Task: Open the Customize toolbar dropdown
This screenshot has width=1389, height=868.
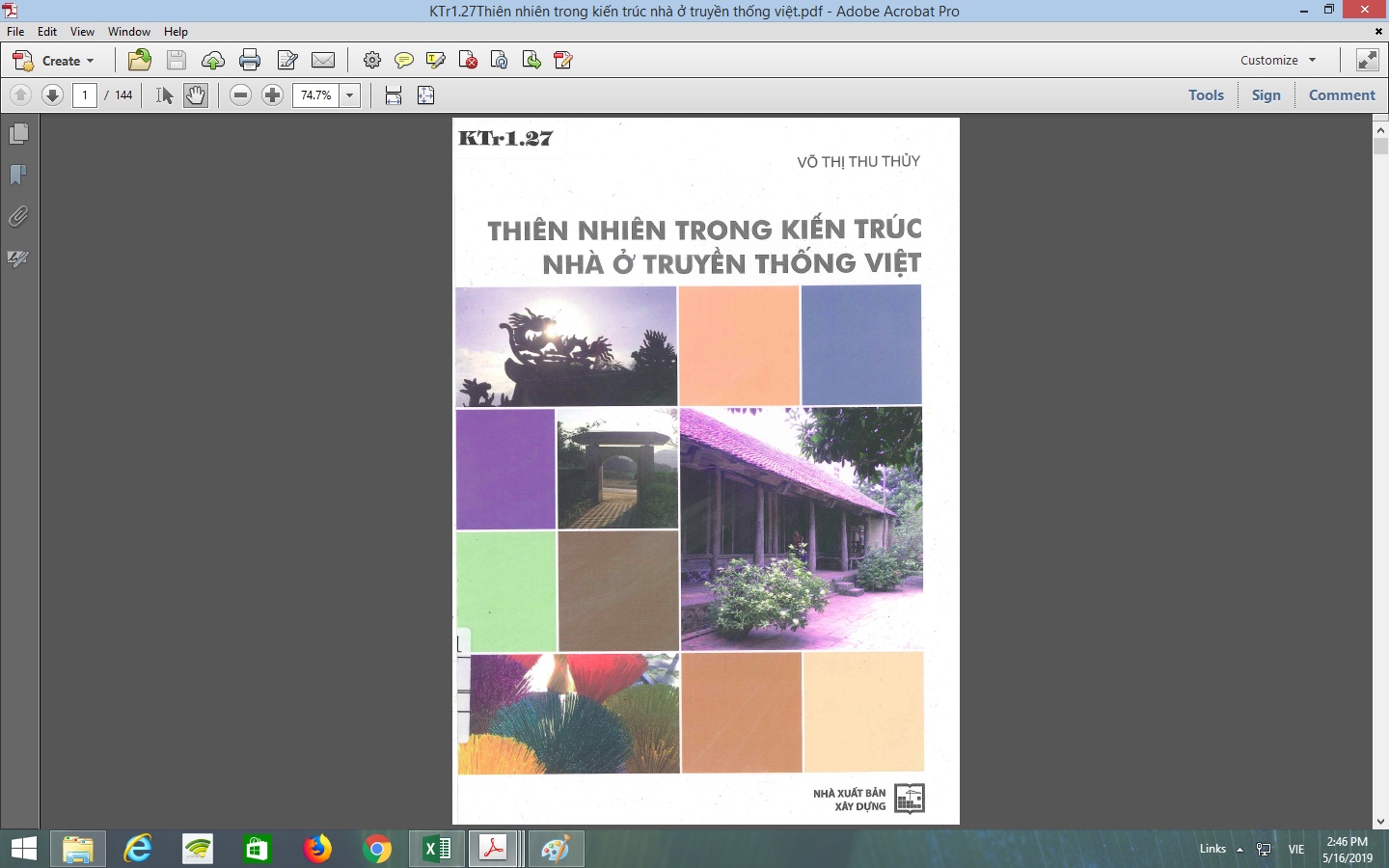Action: [x=1277, y=60]
